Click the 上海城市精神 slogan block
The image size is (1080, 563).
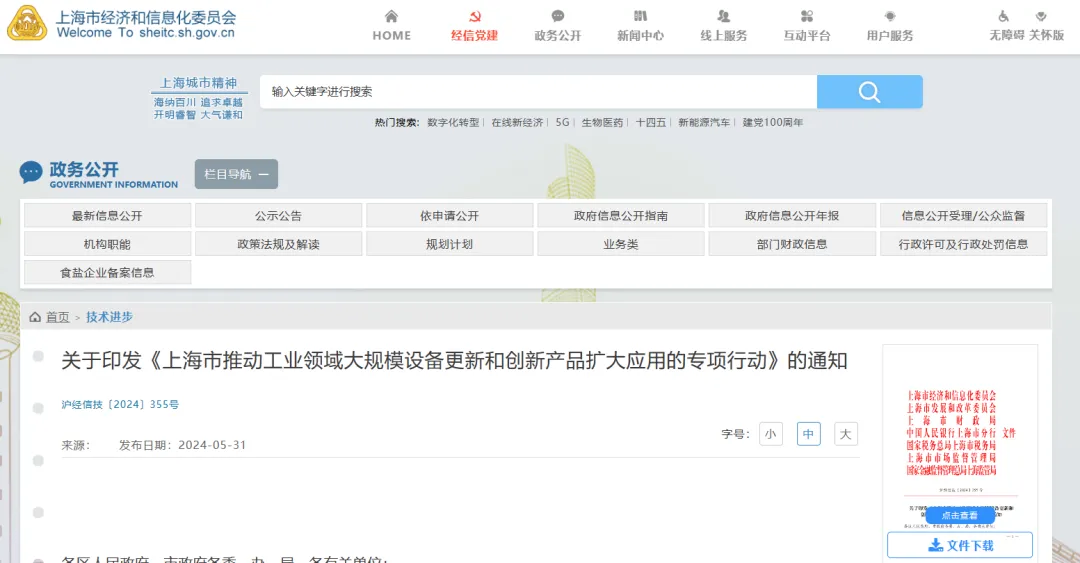[198, 98]
